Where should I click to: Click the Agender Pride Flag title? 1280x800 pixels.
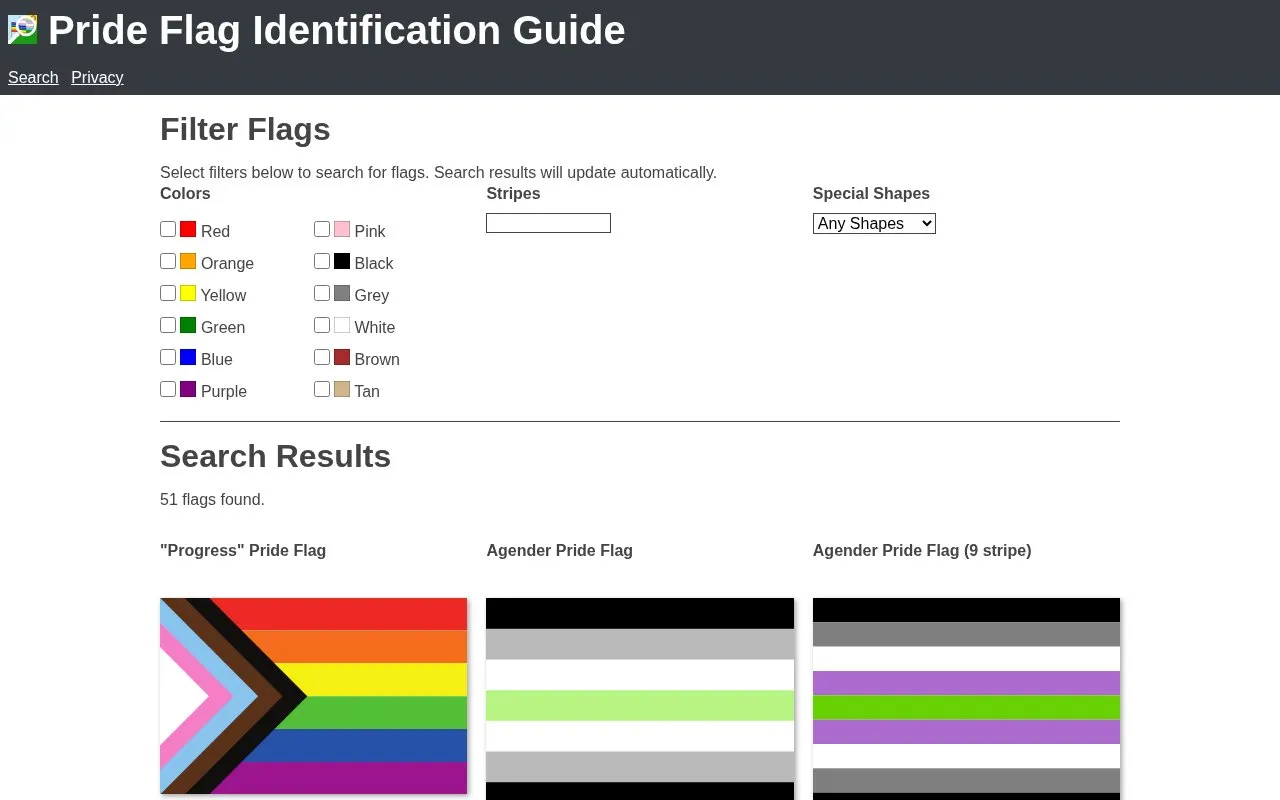(x=559, y=550)
